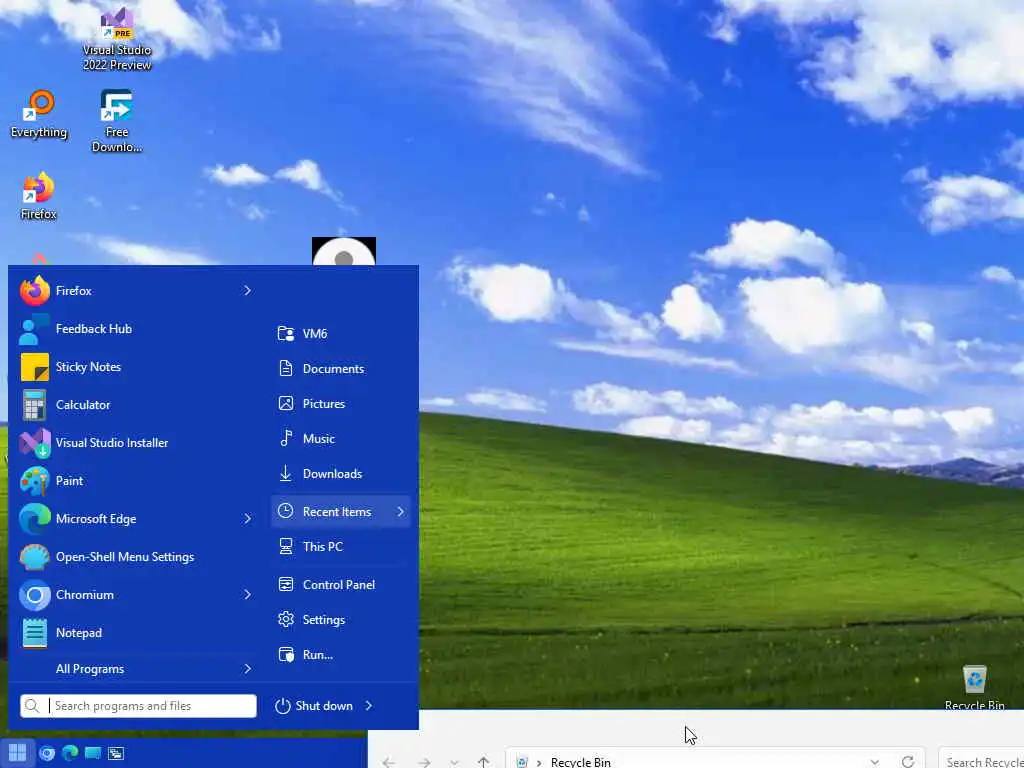Select the Free Download Manager desktop shortcut
The image size is (1024, 768).
(x=117, y=121)
